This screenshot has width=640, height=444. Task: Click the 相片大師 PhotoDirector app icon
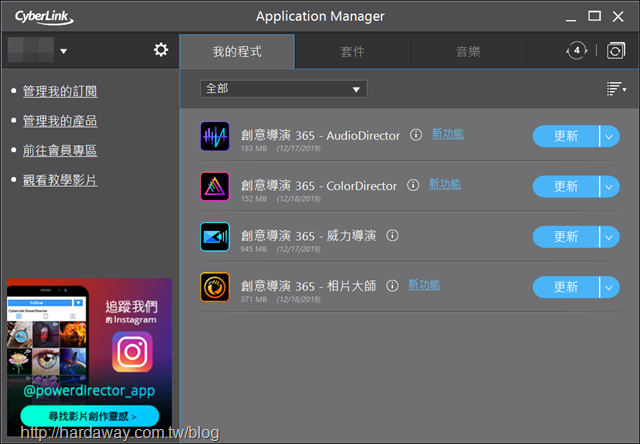point(215,287)
